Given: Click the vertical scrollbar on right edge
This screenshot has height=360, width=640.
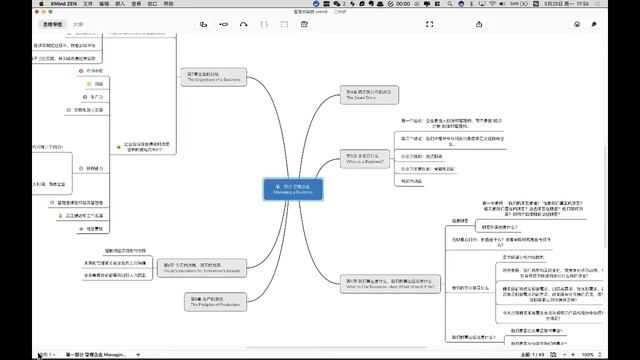Looking at the screenshot, I should (x=605, y=196).
